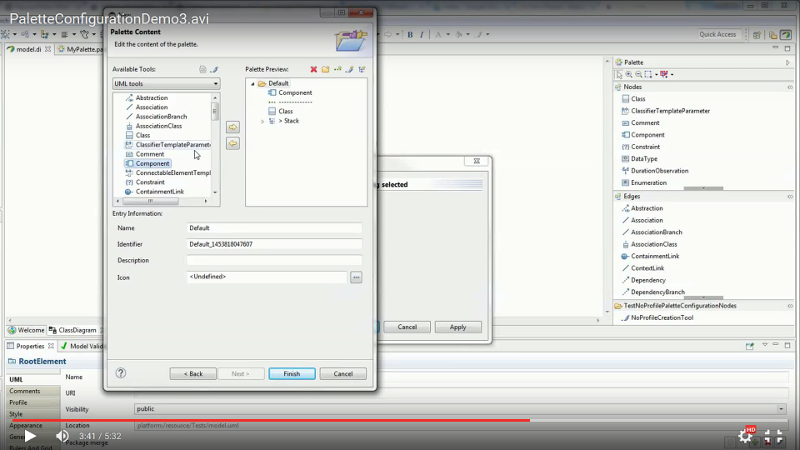The image size is (800, 450).
Task: Select the UML properties section tab
Action: [x=33, y=380]
